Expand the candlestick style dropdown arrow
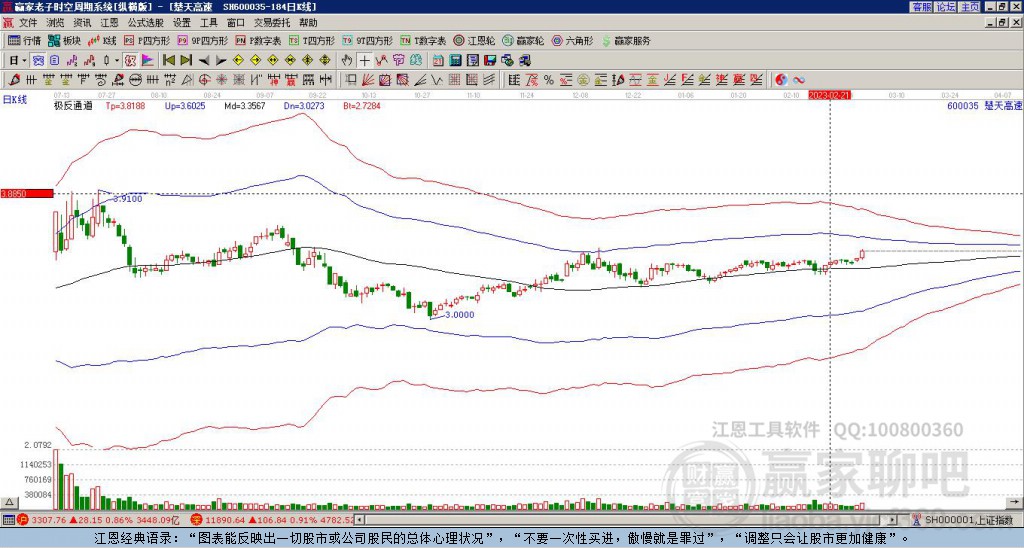Image resolution: width=1024 pixels, height=548 pixels. pos(118,61)
